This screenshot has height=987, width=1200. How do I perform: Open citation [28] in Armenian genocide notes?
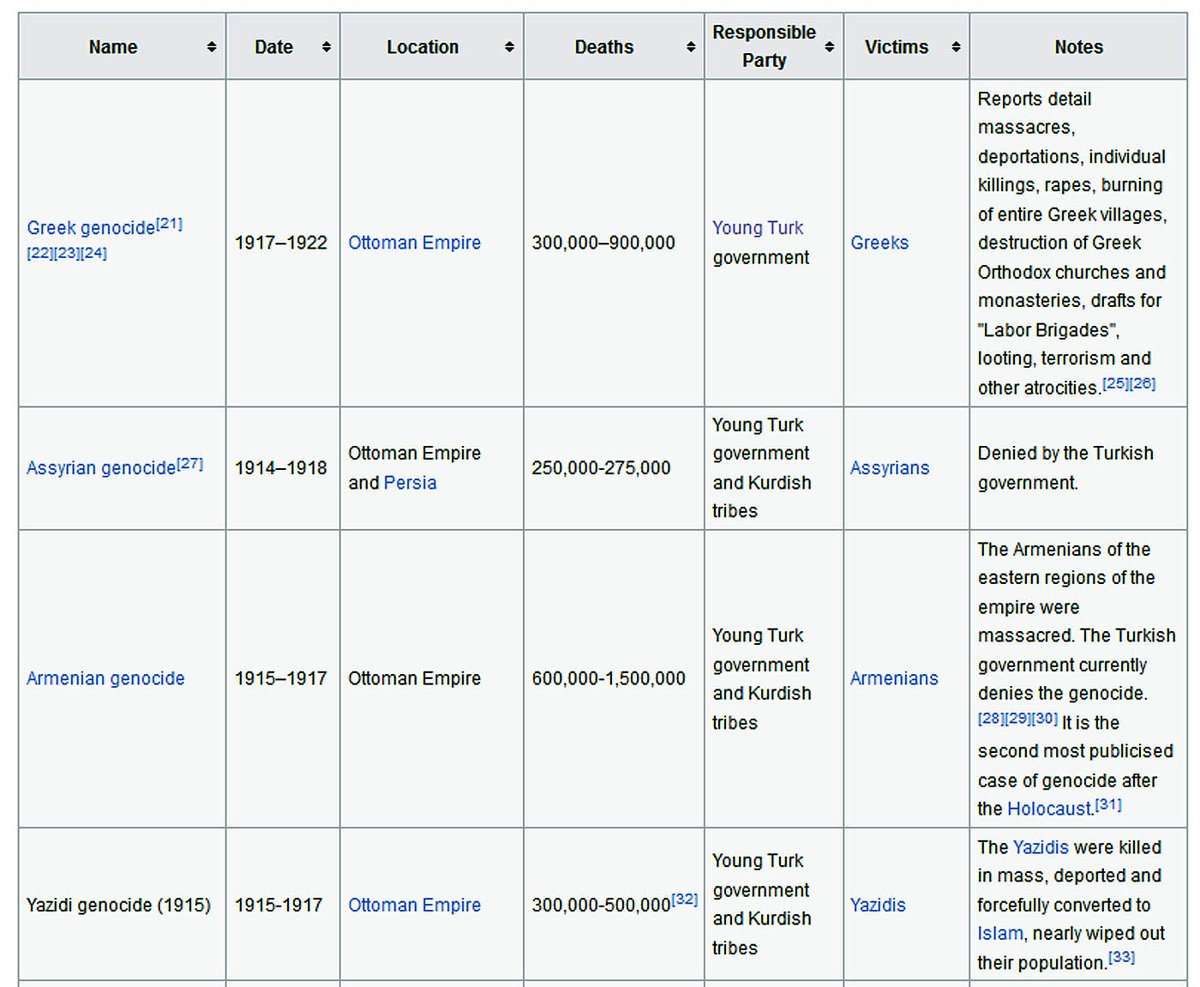point(991,718)
